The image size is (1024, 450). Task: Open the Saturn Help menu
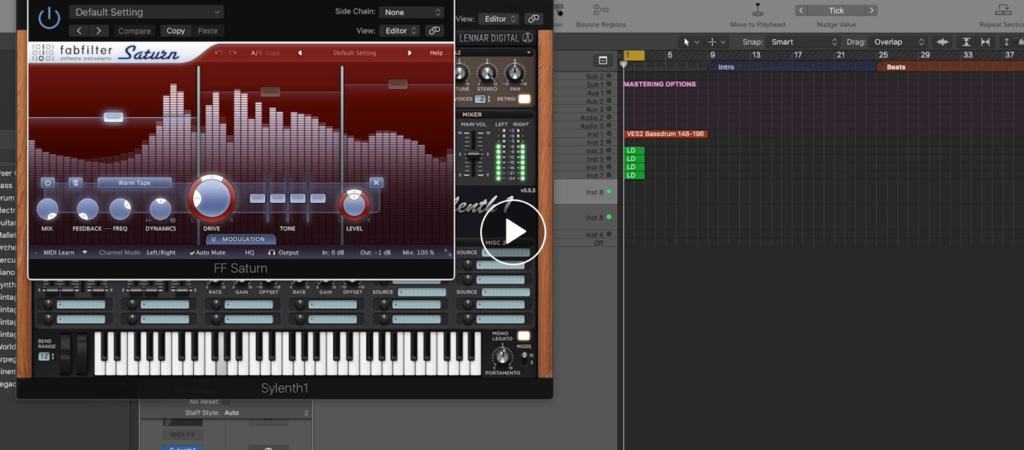coord(436,52)
